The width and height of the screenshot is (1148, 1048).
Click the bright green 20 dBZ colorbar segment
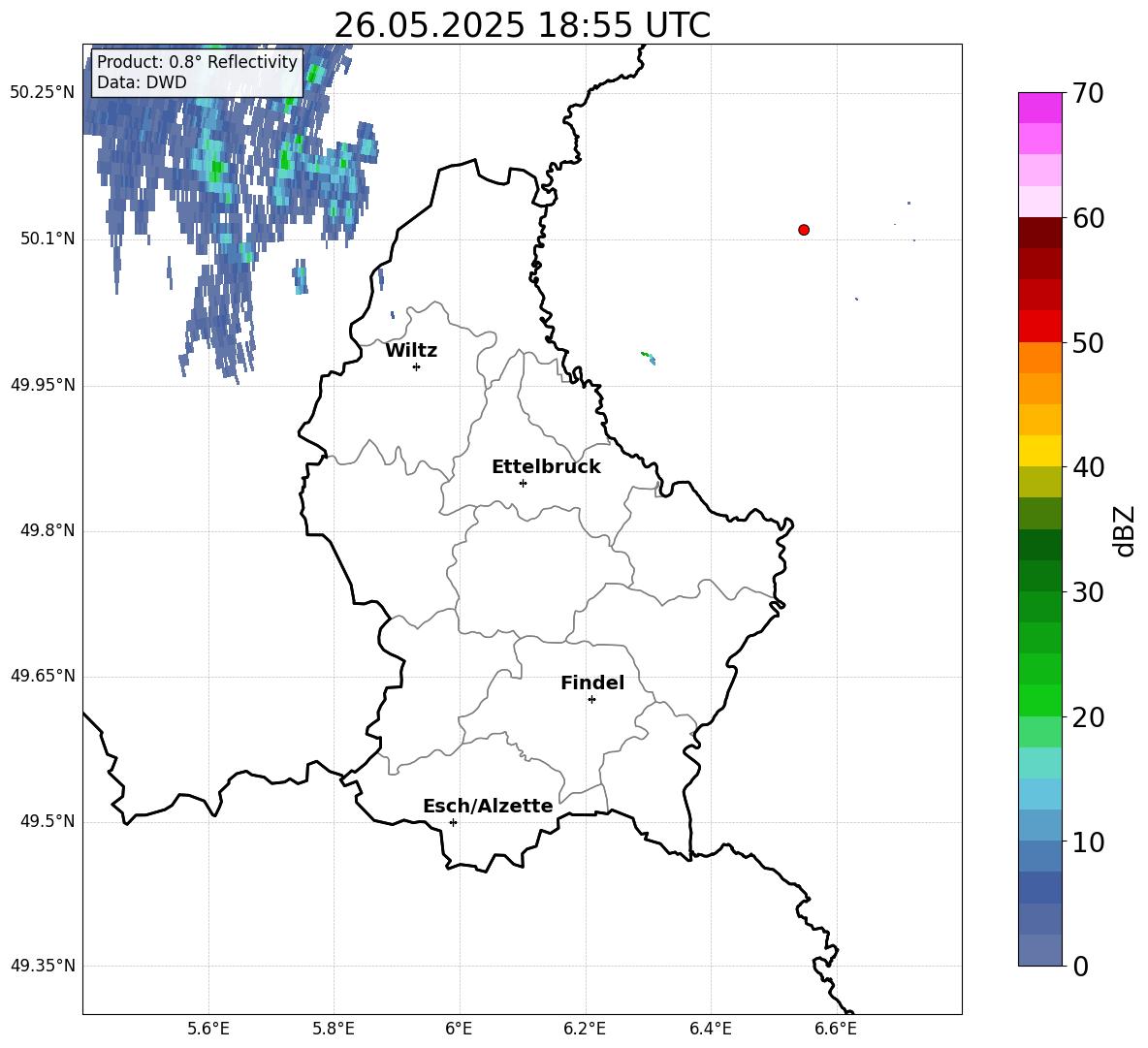pos(1039,700)
